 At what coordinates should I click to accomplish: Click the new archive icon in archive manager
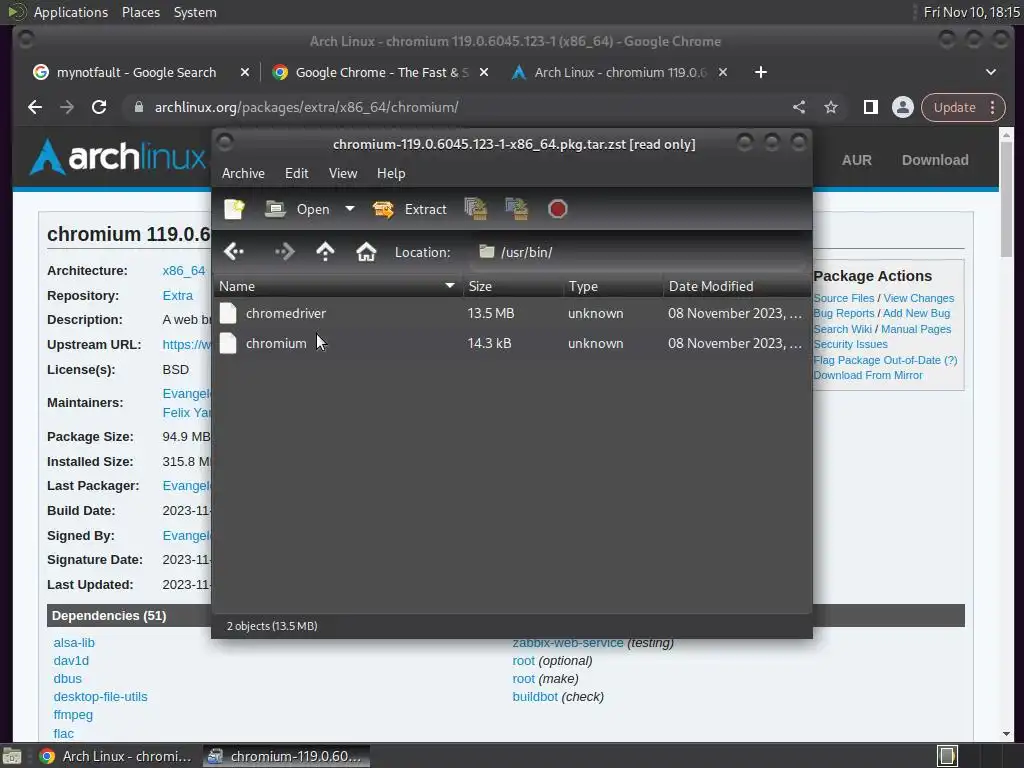pos(234,209)
